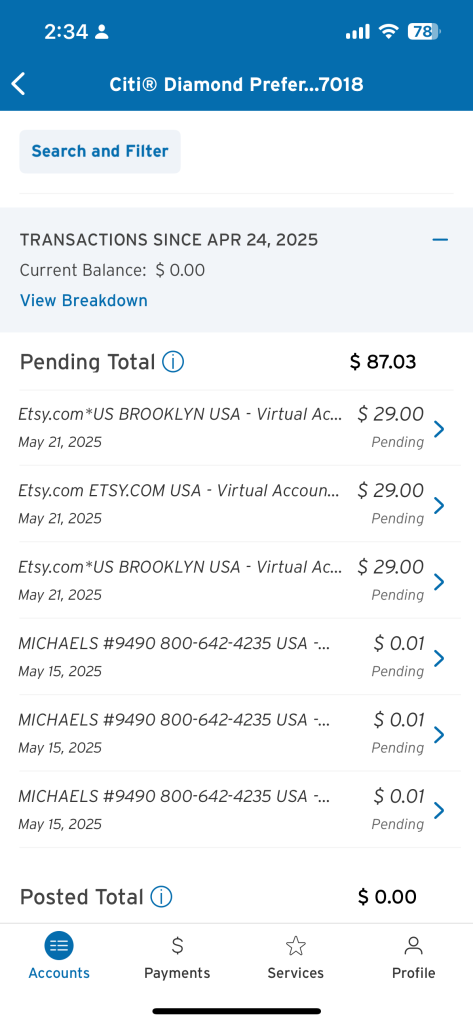The height and width of the screenshot is (1024, 473).
Task: Open first Etsy.com*US BROOKLYN chevron
Action: coord(439,428)
